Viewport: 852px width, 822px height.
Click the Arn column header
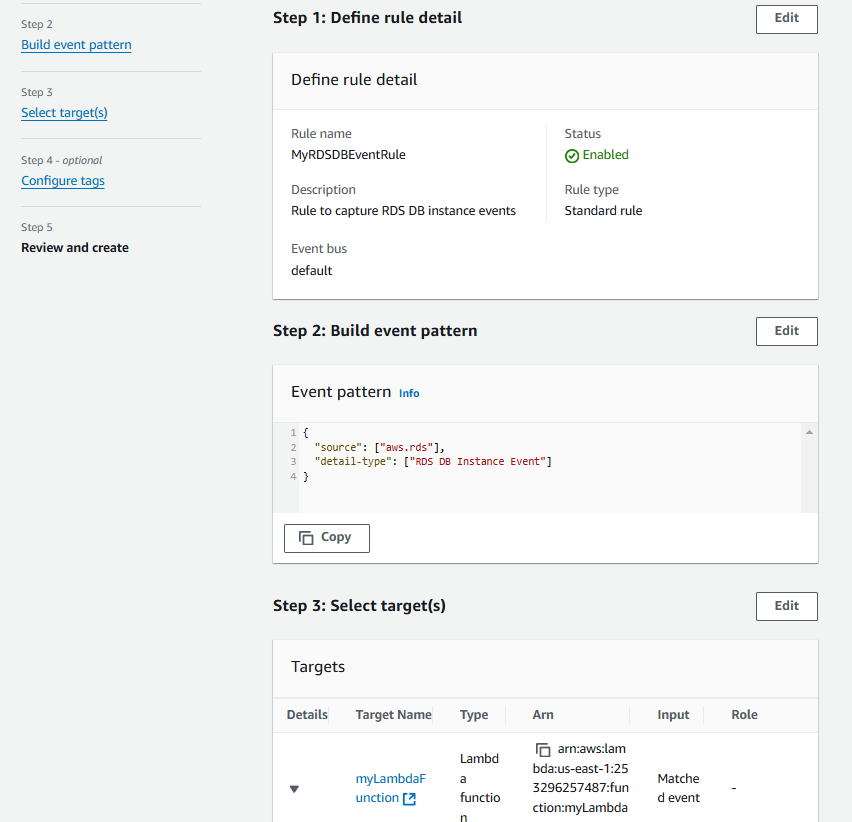click(x=543, y=715)
